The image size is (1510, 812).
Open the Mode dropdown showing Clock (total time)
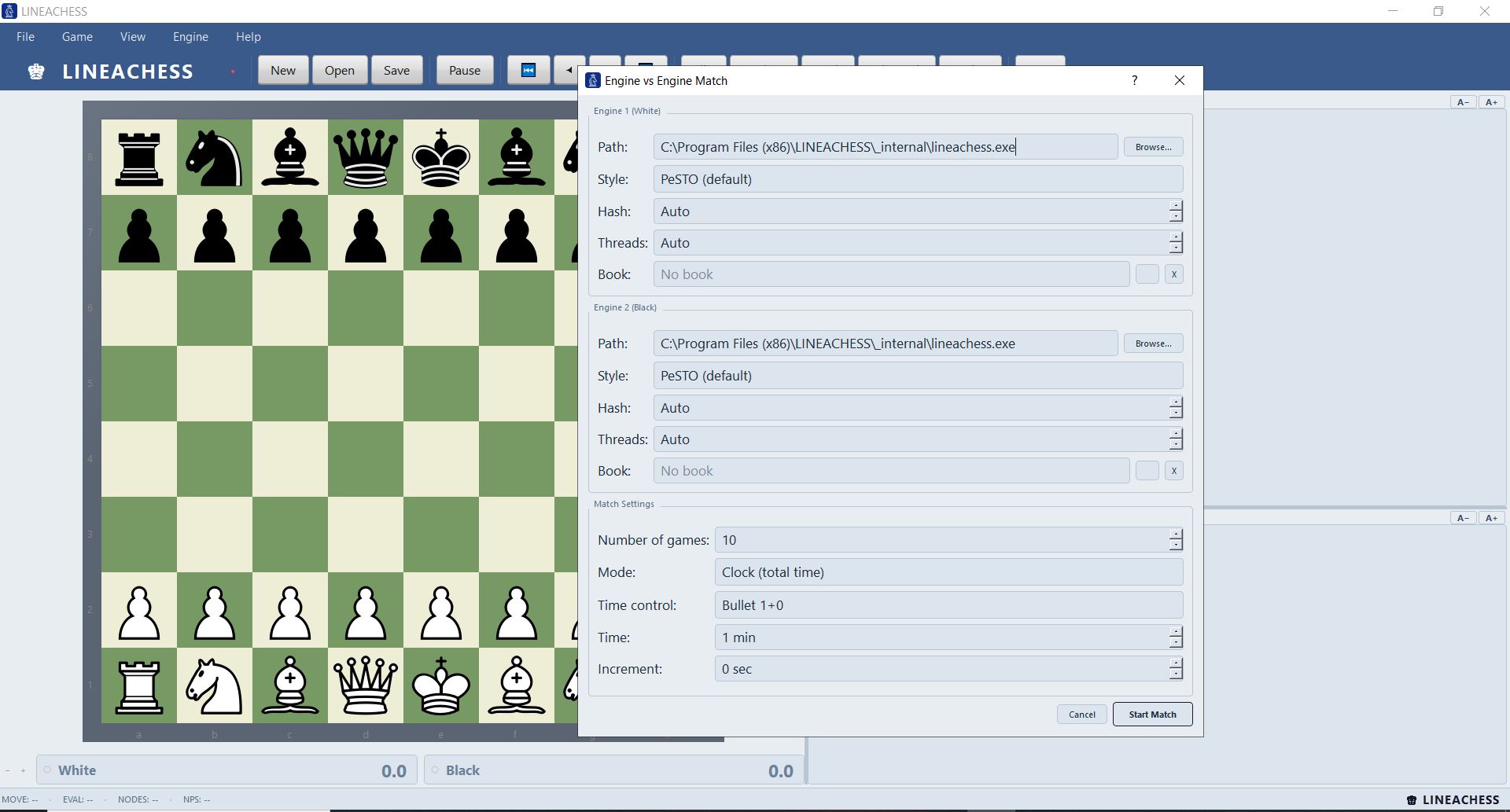click(x=947, y=571)
